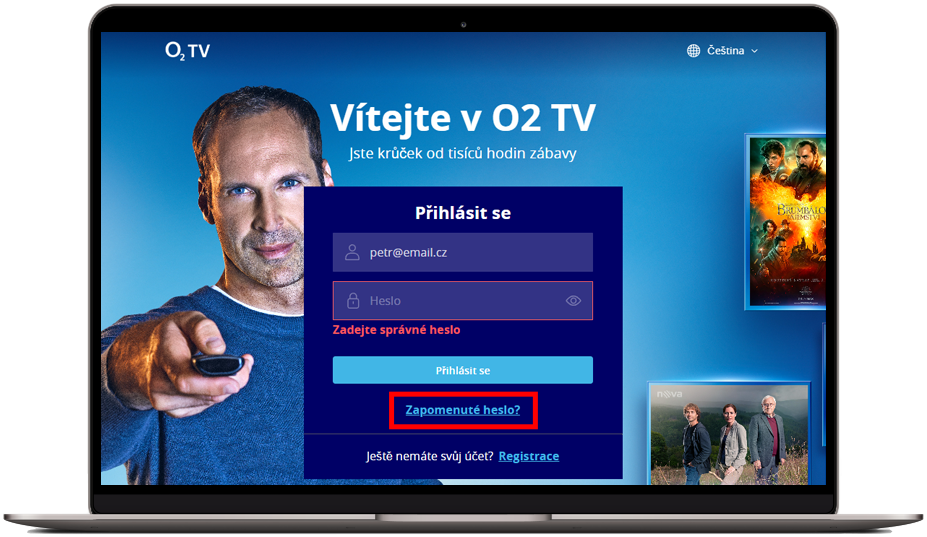Focus the petr@email.cz email field
The image size is (927, 537).
[x=462, y=253]
